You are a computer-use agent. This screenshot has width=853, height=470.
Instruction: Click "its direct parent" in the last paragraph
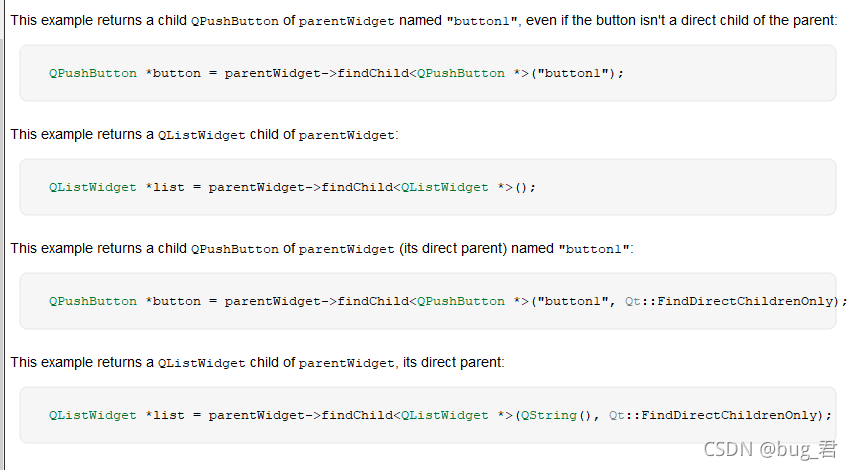(453, 363)
